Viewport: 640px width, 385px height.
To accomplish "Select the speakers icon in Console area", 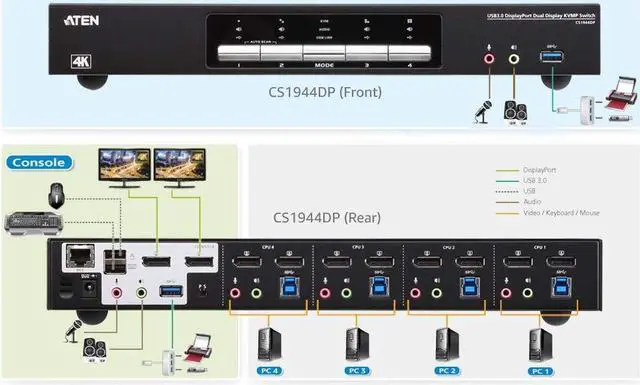I will [95, 350].
